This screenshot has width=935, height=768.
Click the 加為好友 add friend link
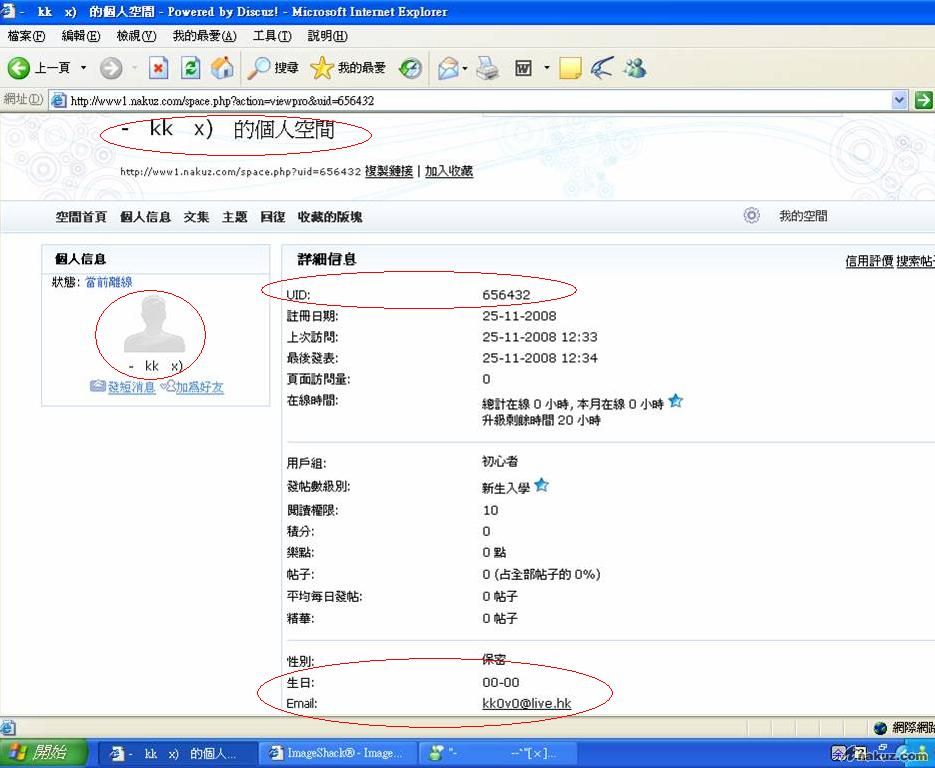coord(199,387)
